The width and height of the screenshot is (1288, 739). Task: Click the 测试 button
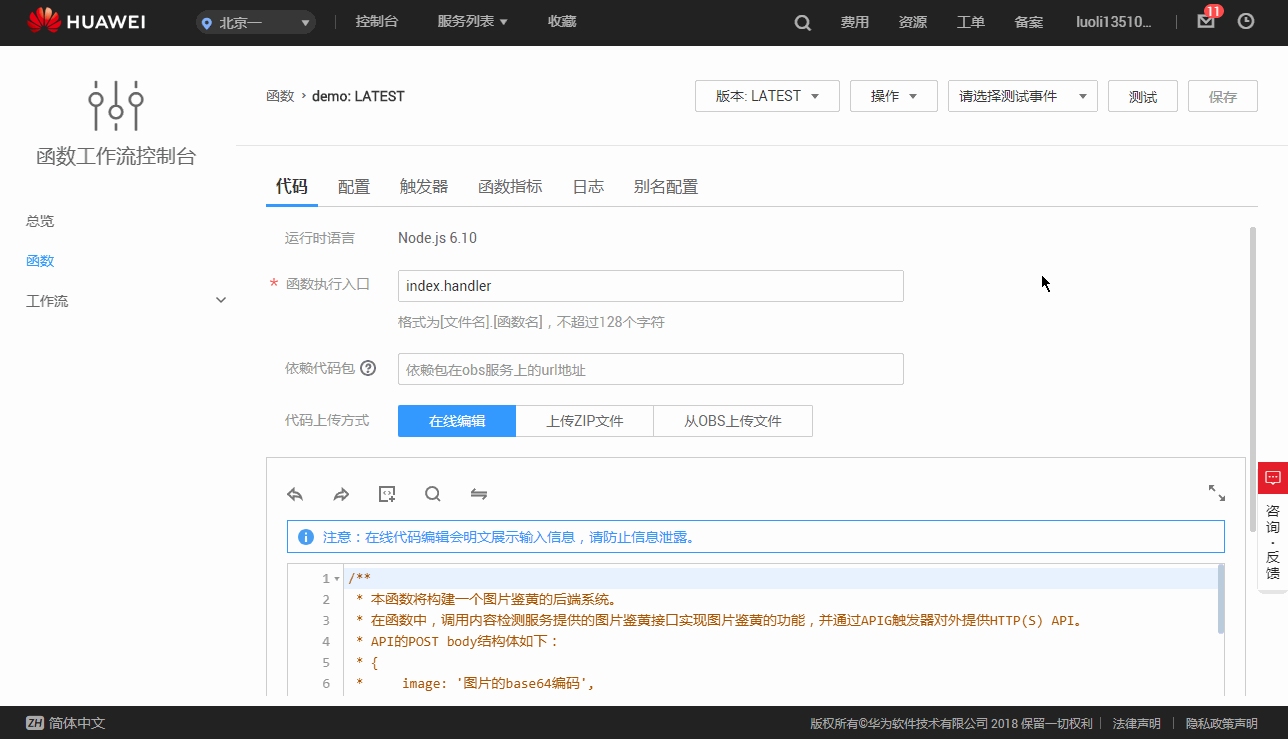1142,95
